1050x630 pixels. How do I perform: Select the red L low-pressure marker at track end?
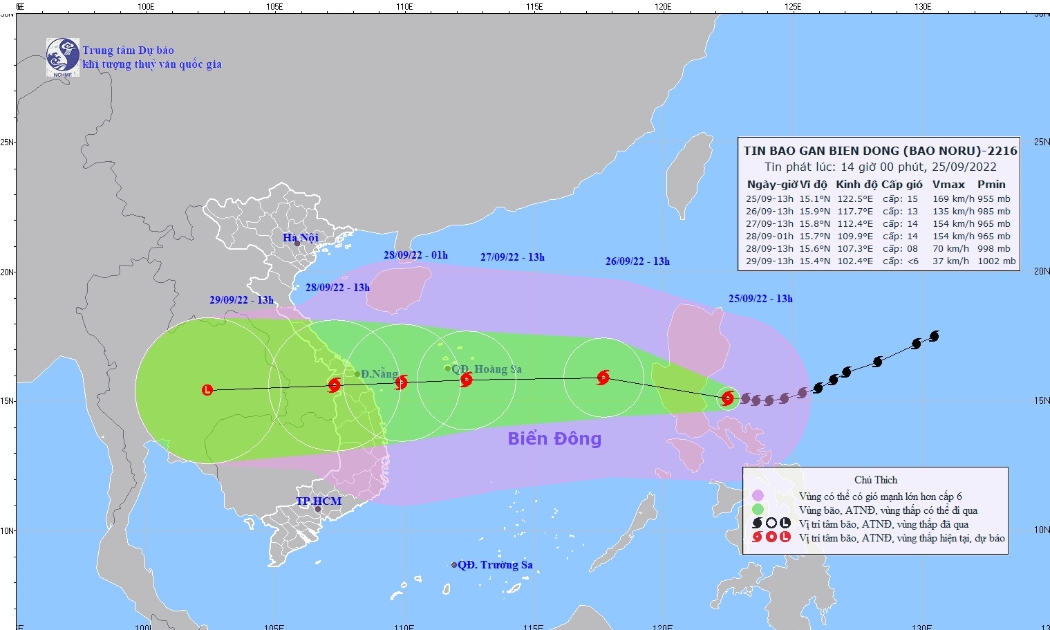click(208, 390)
